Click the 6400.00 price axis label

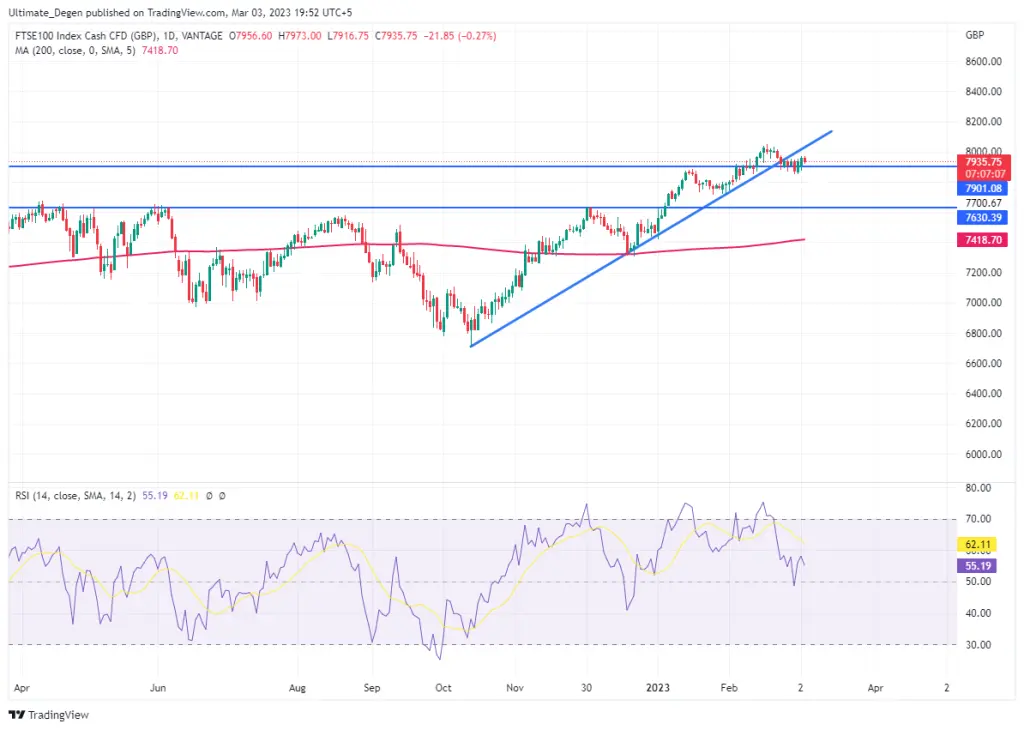pos(984,393)
